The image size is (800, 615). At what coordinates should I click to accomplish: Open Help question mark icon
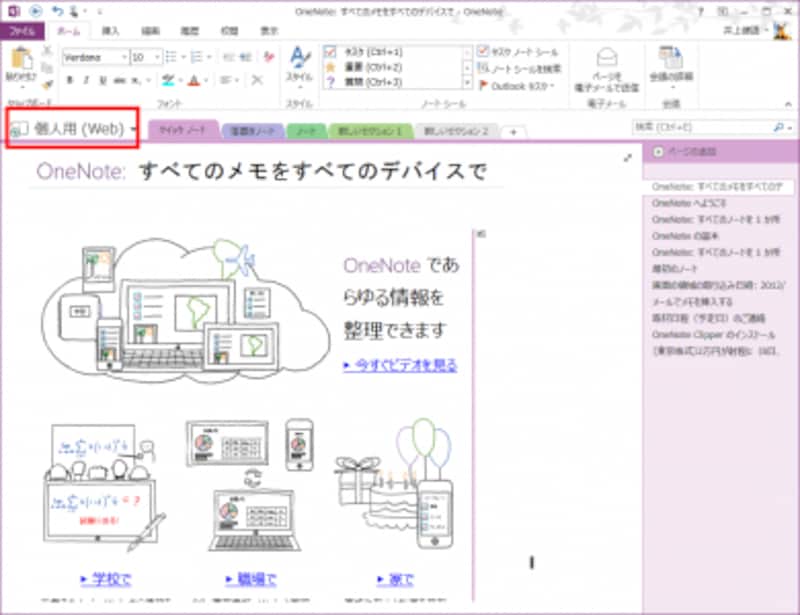click(x=701, y=11)
